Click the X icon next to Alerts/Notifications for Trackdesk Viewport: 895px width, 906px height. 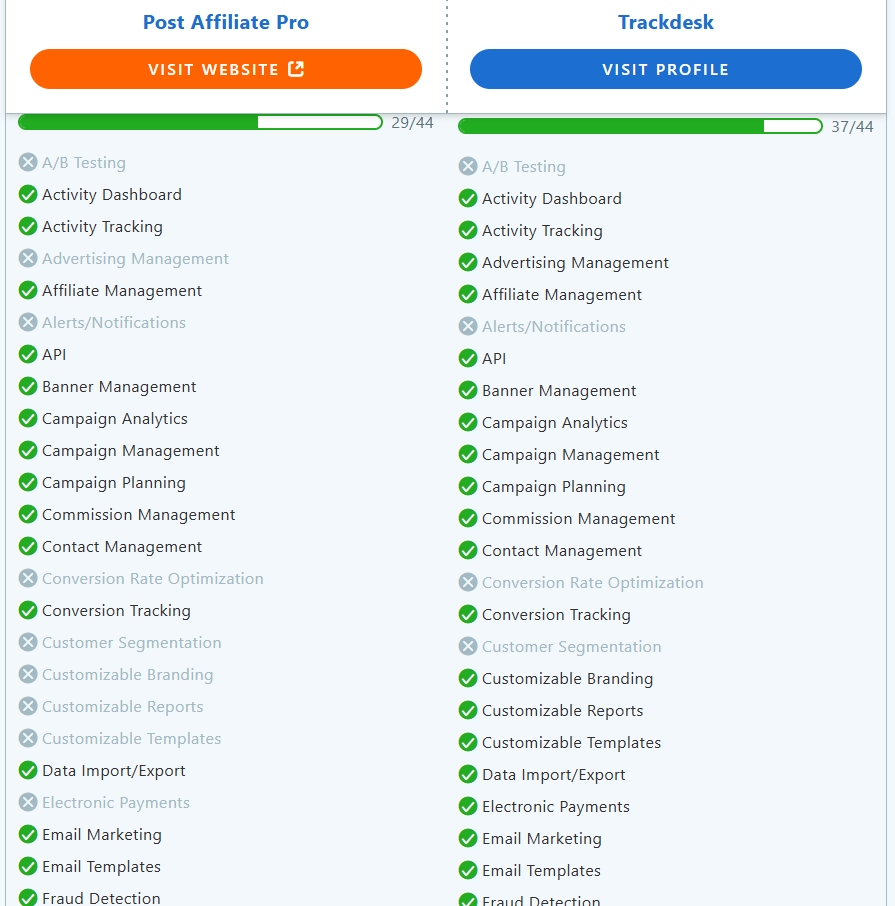click(468, 326)
